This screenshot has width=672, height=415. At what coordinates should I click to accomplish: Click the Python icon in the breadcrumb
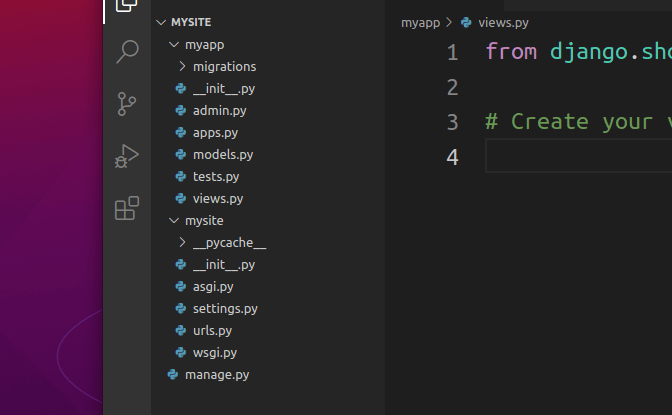(466, 22)
